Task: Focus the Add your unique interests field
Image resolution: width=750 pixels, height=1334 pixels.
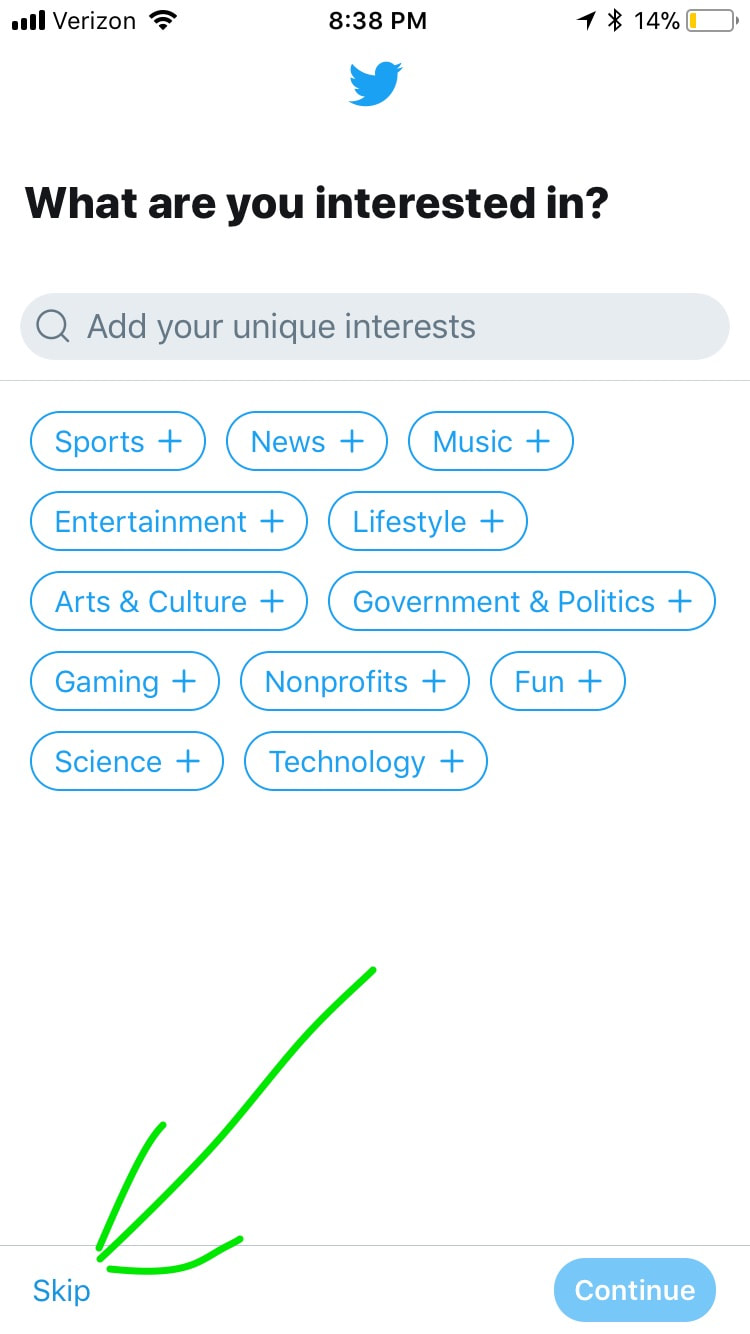Action: point(375,326)
